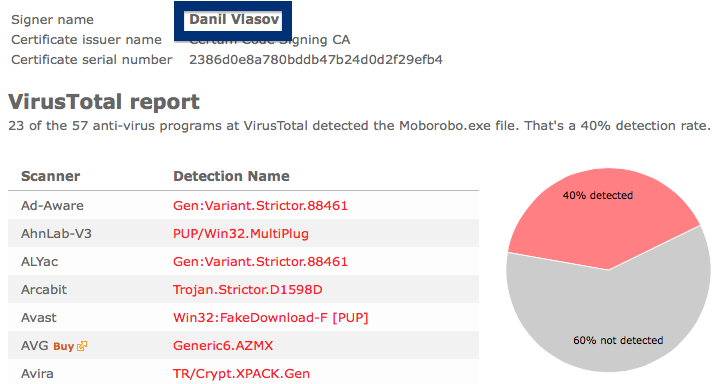This screenshot has height=384, width=722.
Task: Click the Win32:FakeDownload-F [PUP] detection
Action: point(271,318)
